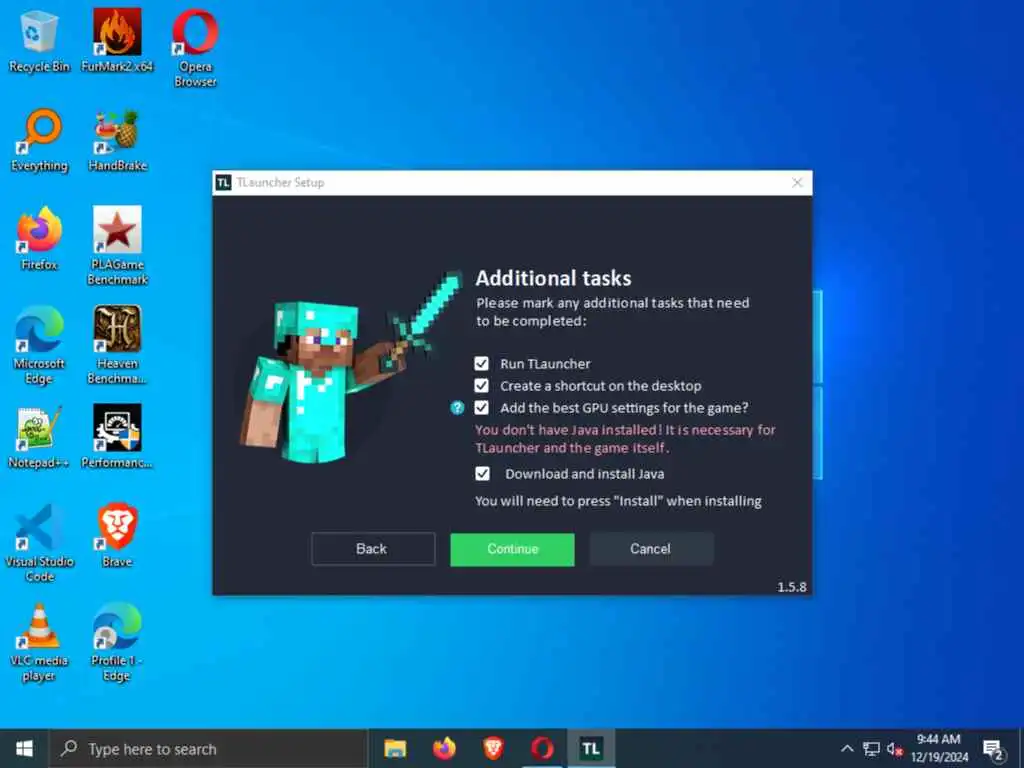Select the Visual Studio Code shortcut
Screen dimensions: 1024x768
pyautogui.click(x=39, y=543)
